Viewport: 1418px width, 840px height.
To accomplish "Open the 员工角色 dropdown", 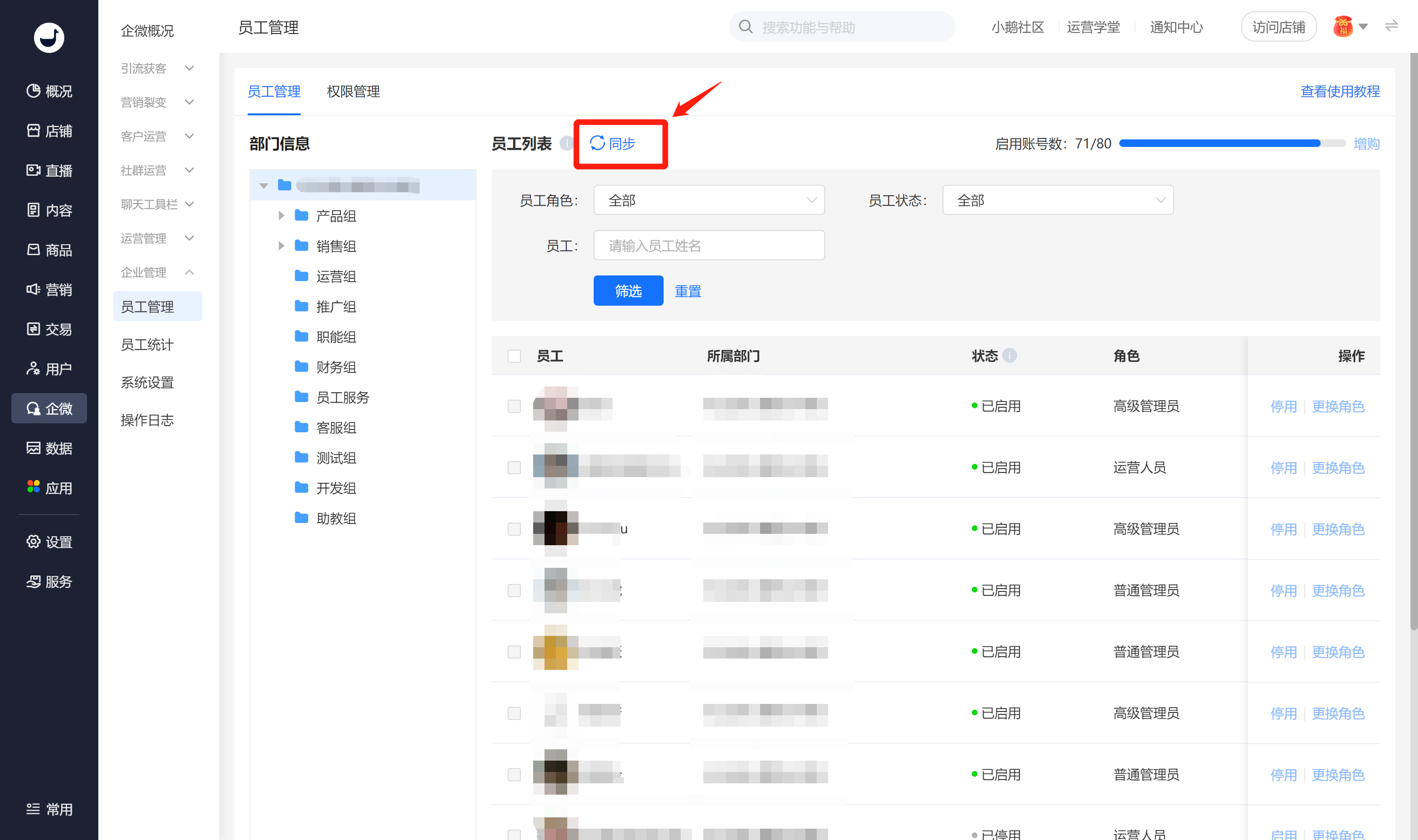I will 709,200.
